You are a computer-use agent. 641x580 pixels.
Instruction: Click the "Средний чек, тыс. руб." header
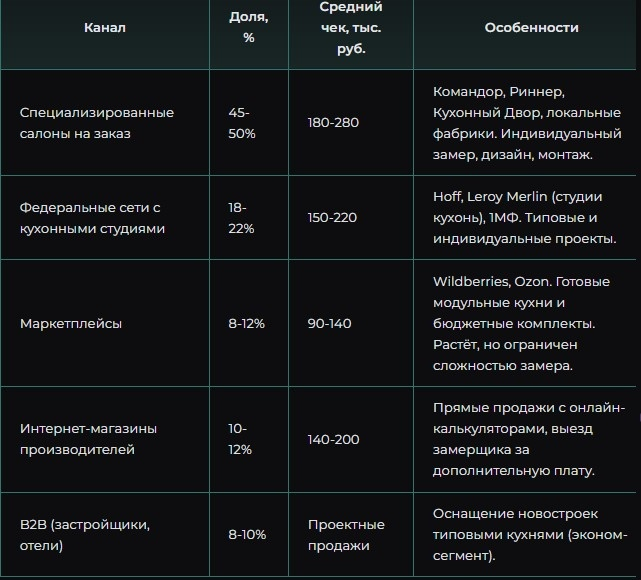click(344, 28)
